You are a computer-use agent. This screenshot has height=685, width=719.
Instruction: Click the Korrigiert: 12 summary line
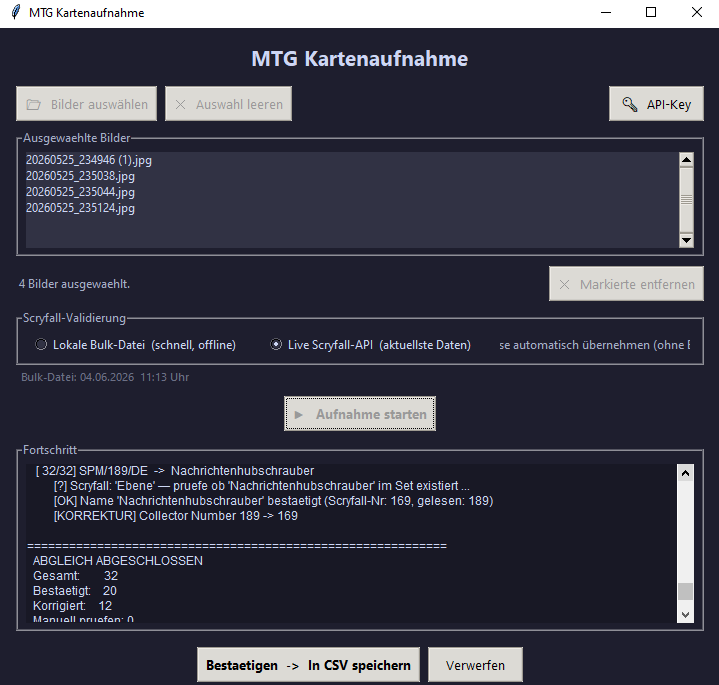[x=72, y=606]
